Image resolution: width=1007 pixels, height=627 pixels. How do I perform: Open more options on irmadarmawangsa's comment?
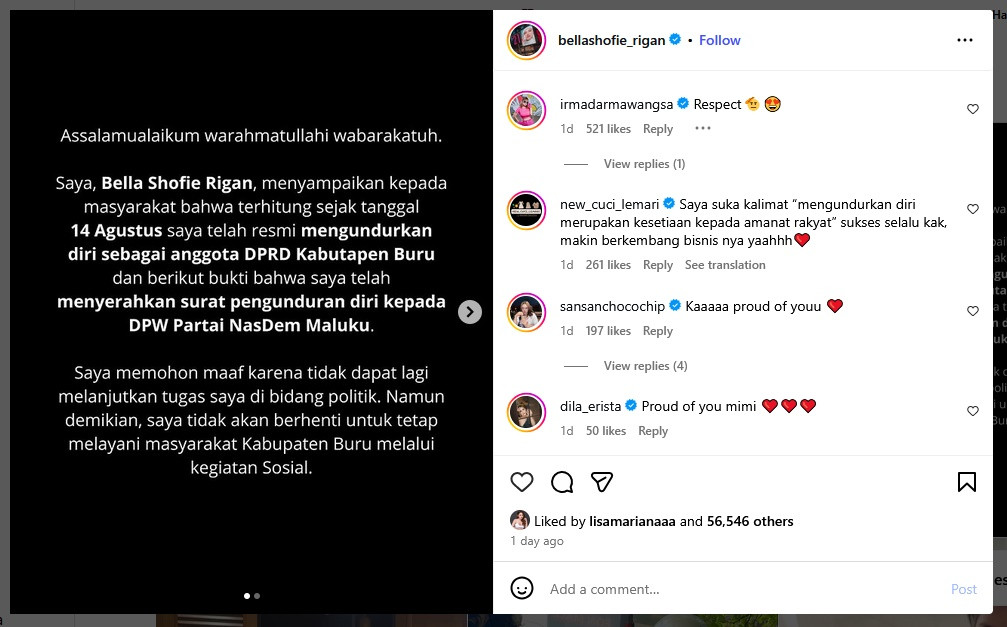pyautogui.click(x=703, y=128)
